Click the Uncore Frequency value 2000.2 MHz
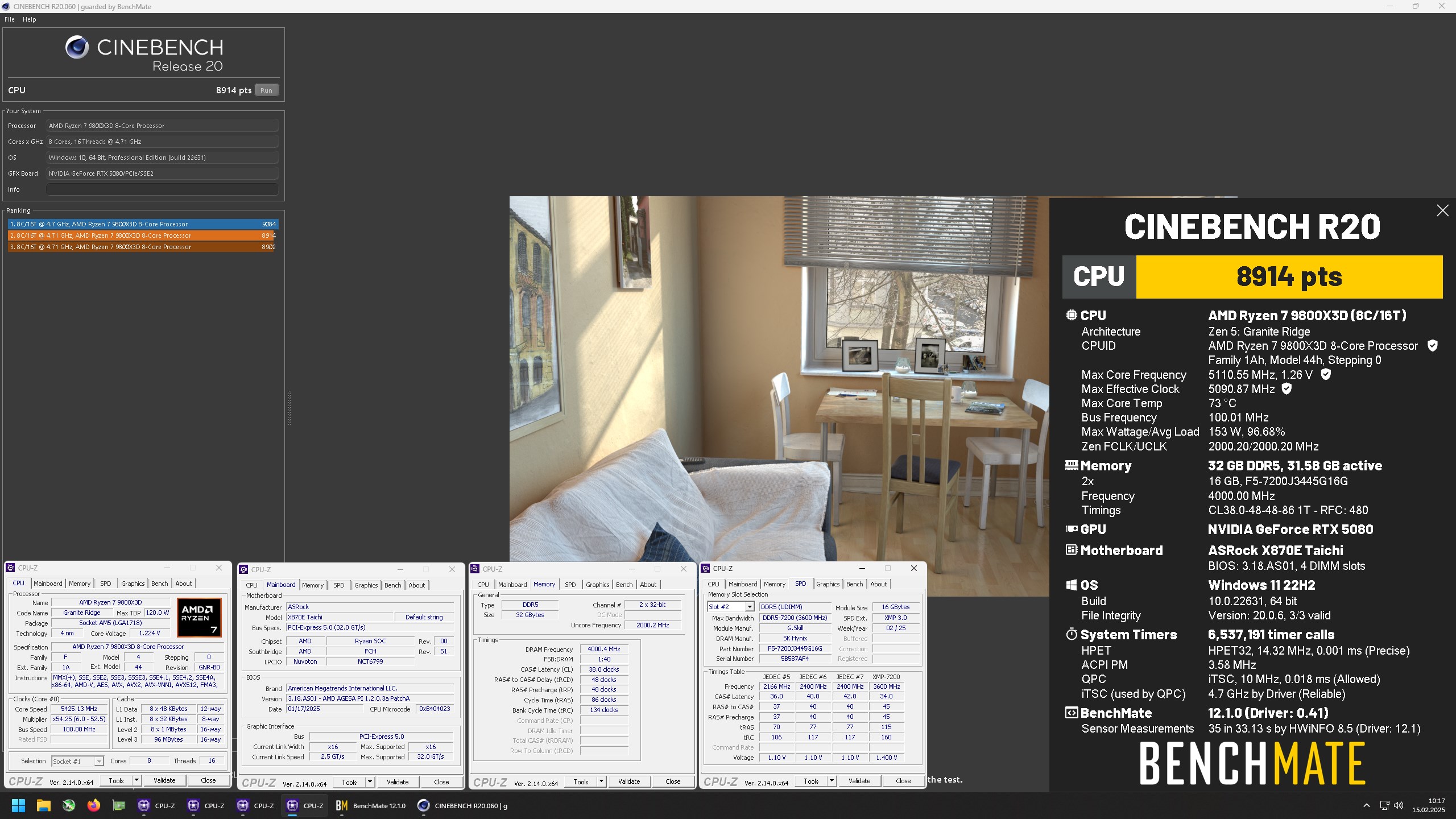The image size is (1456, 819). pyautogui.click(x=652, y=625)
